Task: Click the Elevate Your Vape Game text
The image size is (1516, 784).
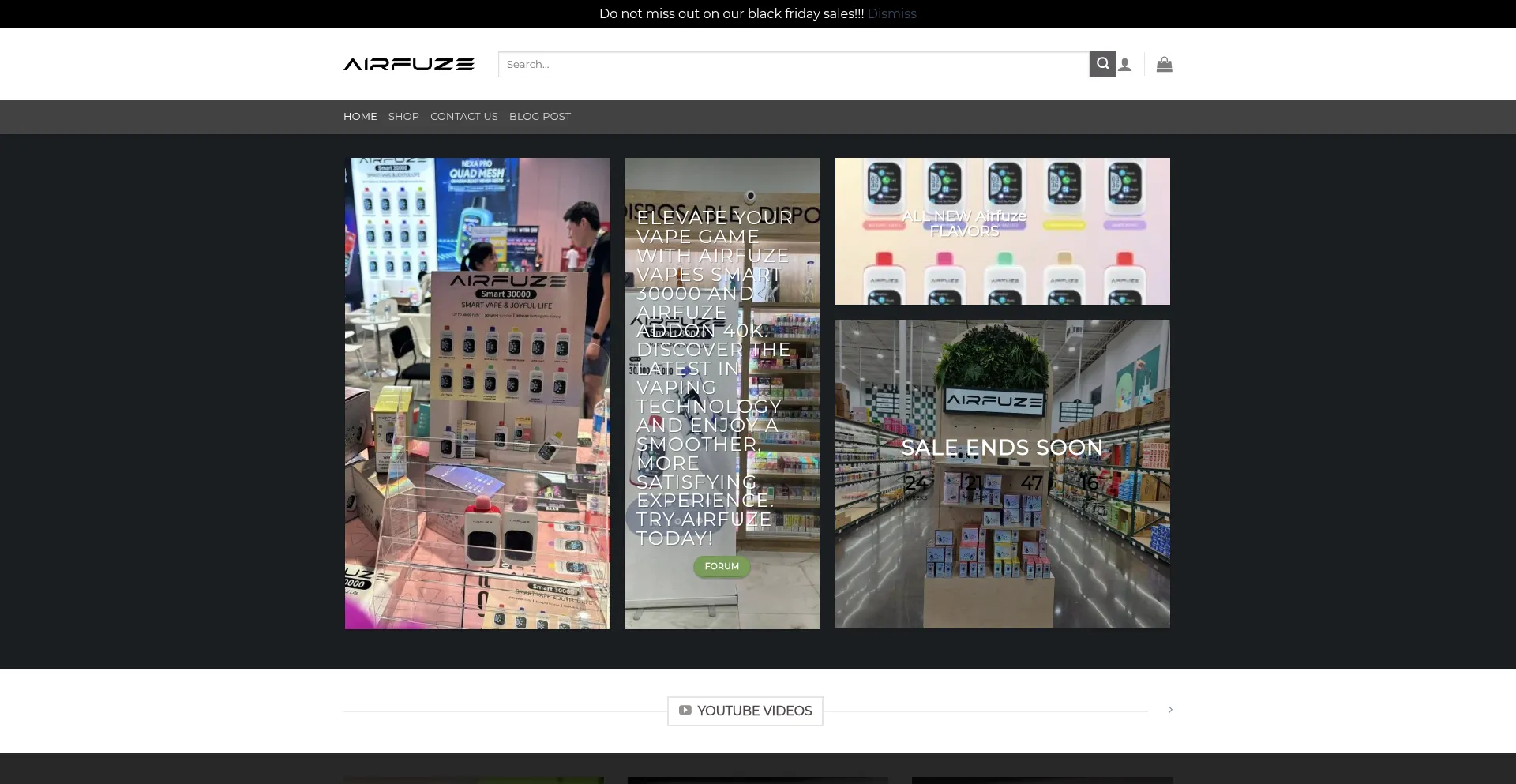Action: (x=715, y=377)
